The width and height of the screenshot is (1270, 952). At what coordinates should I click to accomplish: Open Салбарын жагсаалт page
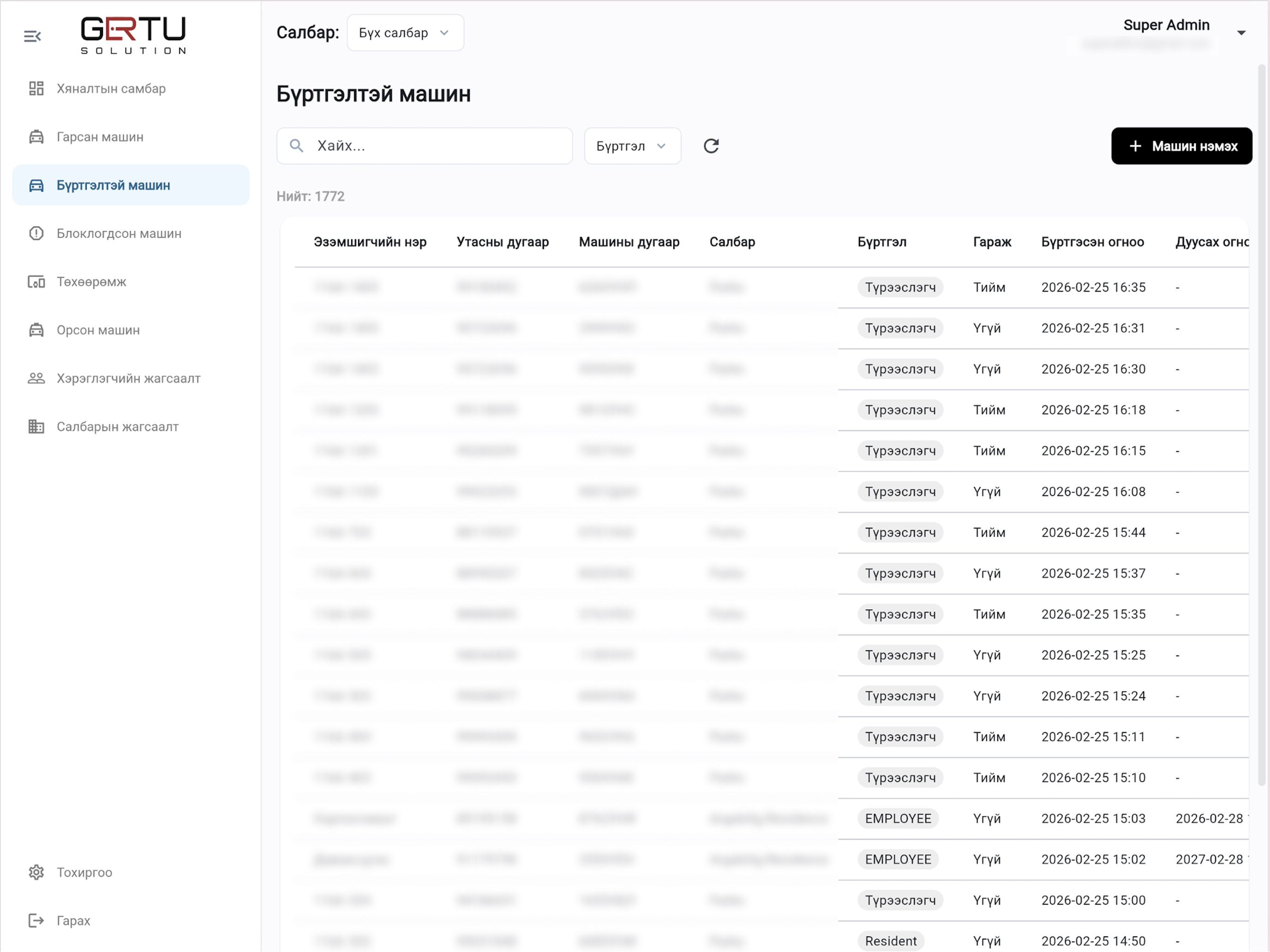click(131, 426)
